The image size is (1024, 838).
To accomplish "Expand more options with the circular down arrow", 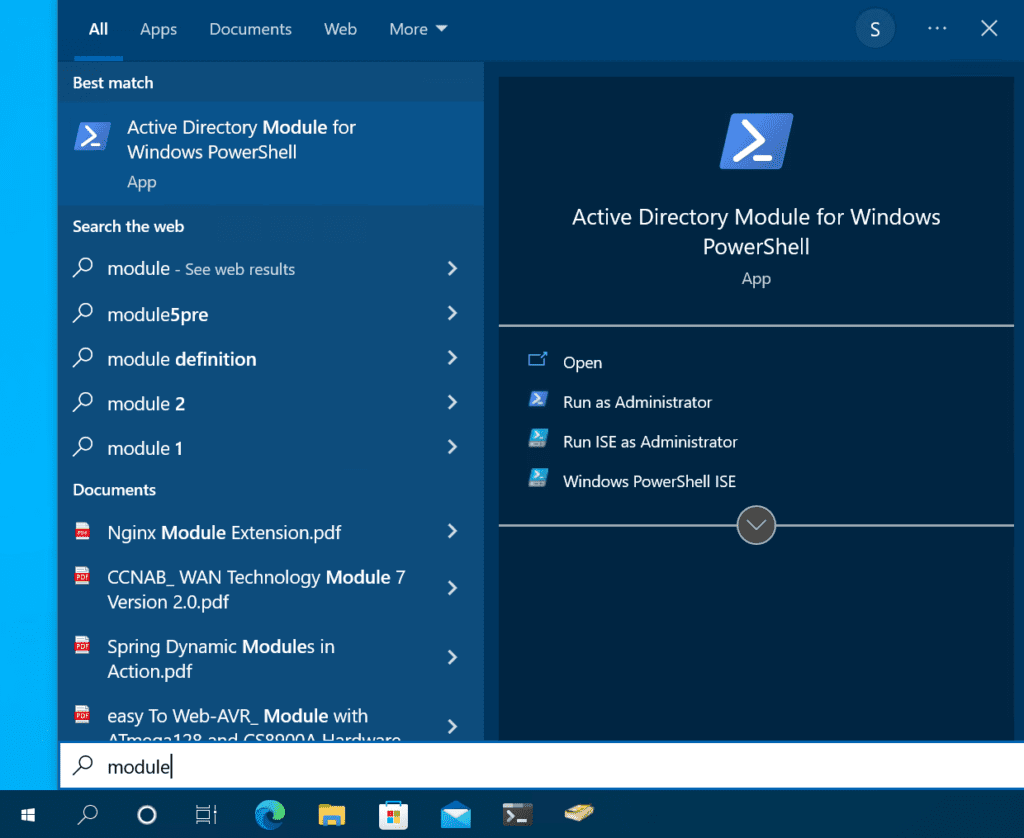I will [x=755, y=525].
